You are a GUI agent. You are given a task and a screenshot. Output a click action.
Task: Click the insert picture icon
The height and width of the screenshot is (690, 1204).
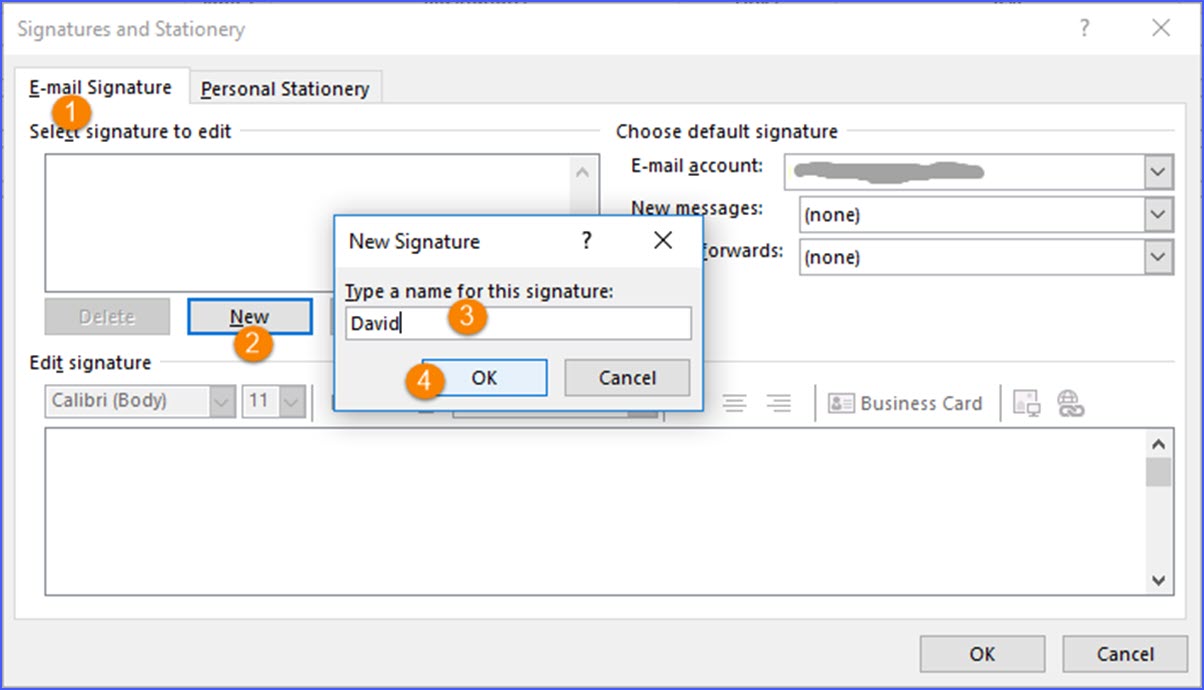coord(1027,403)
